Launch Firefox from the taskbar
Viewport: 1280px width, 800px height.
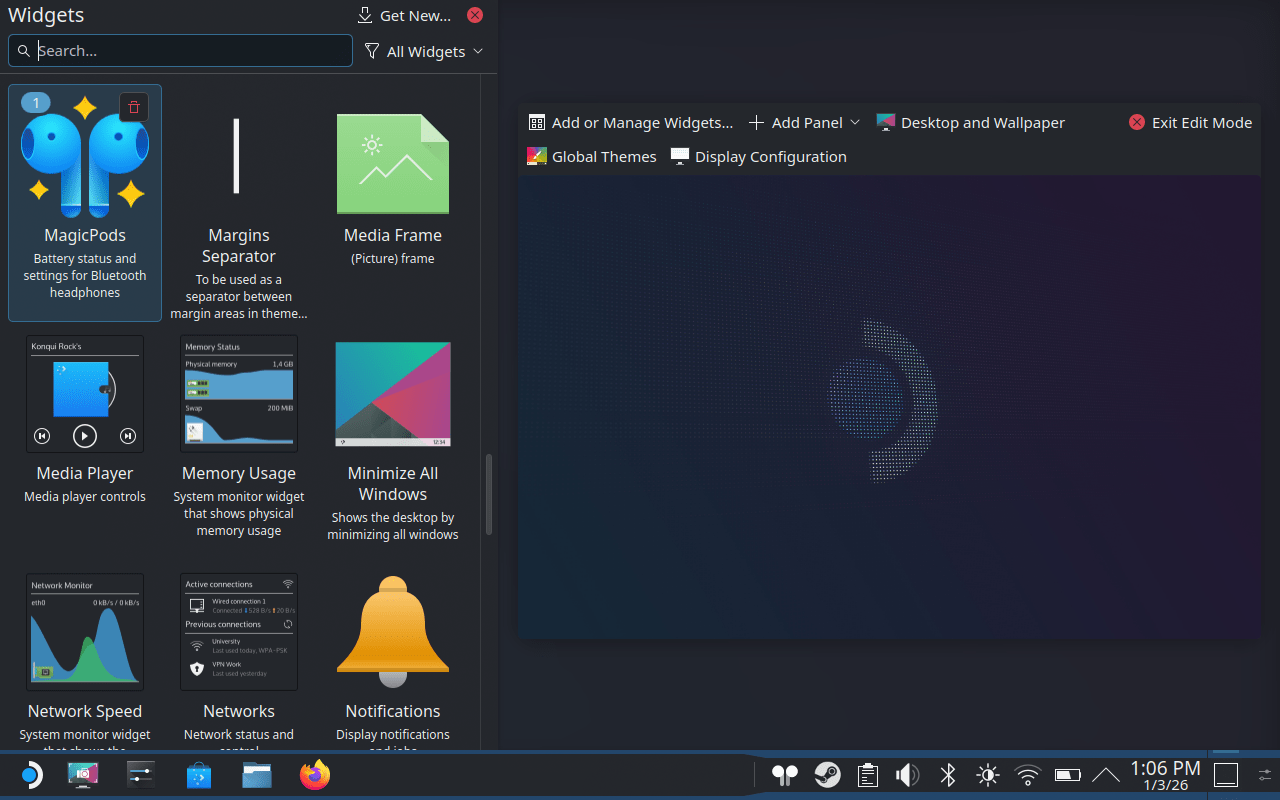[x=315, y=775]
